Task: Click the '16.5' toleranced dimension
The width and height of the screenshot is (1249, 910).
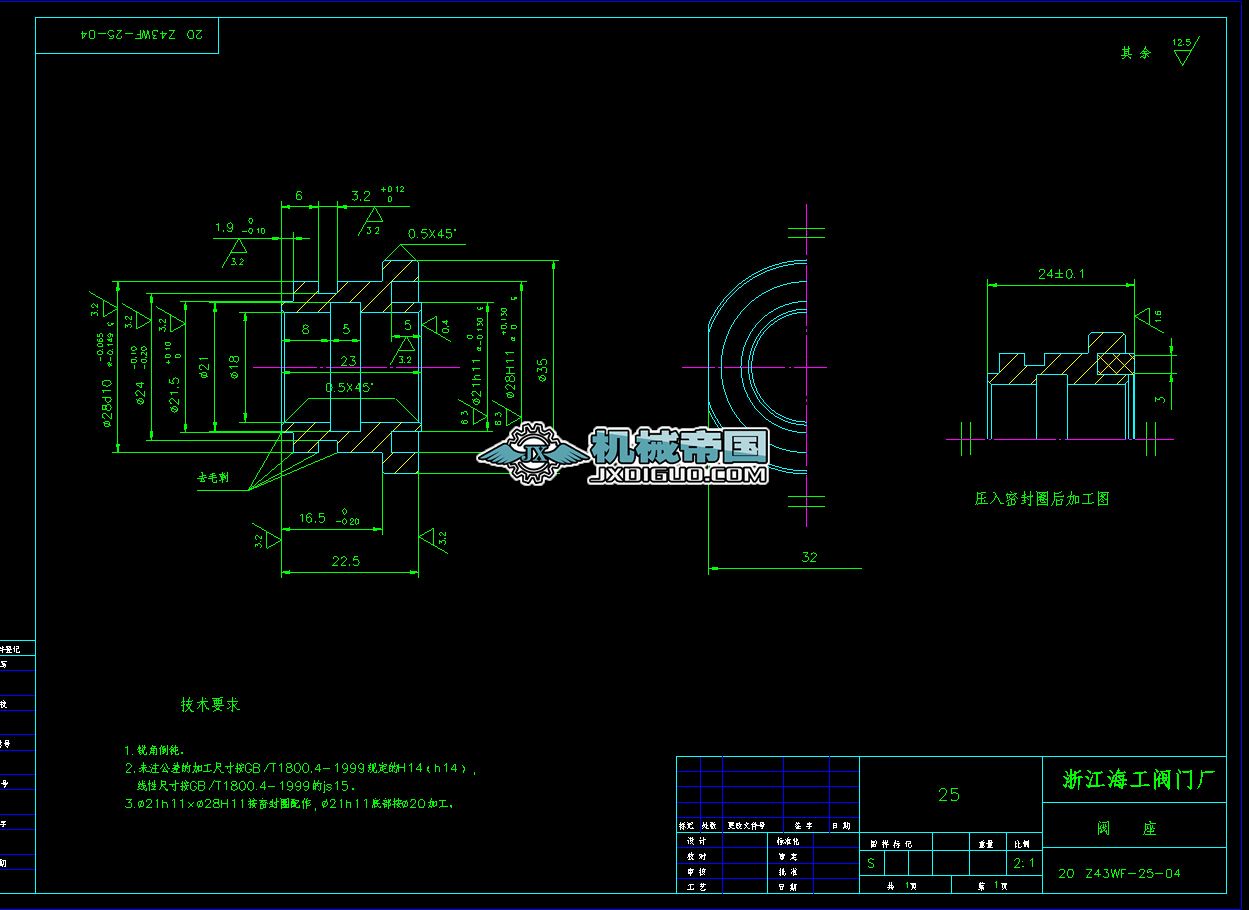Action: (330, 517)
